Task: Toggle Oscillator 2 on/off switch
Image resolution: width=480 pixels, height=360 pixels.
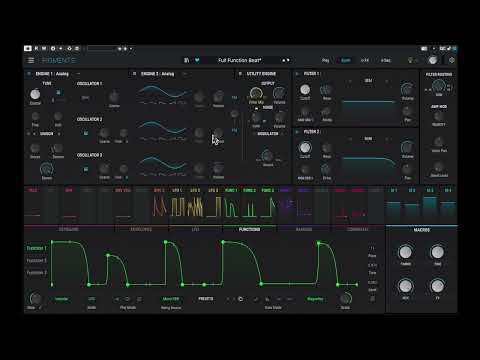Action: [x=86, y=133]
